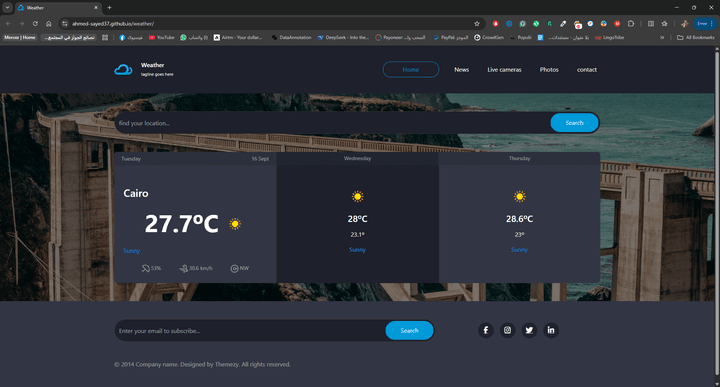The image size is (720, 387).
Task: Click the location Search button
Action: click(x=574, y=123)
